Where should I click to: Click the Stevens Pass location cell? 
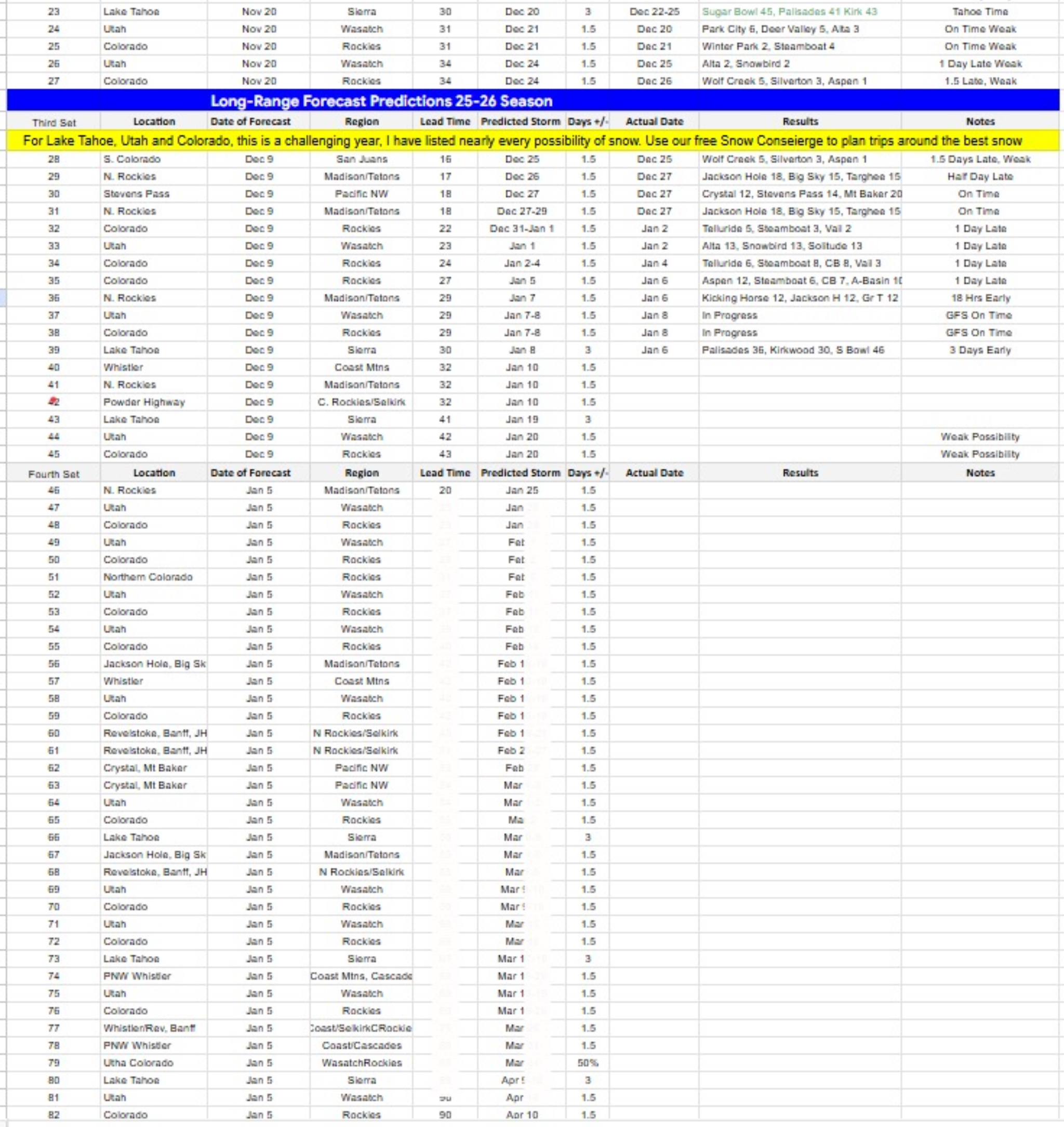[136, 194]
